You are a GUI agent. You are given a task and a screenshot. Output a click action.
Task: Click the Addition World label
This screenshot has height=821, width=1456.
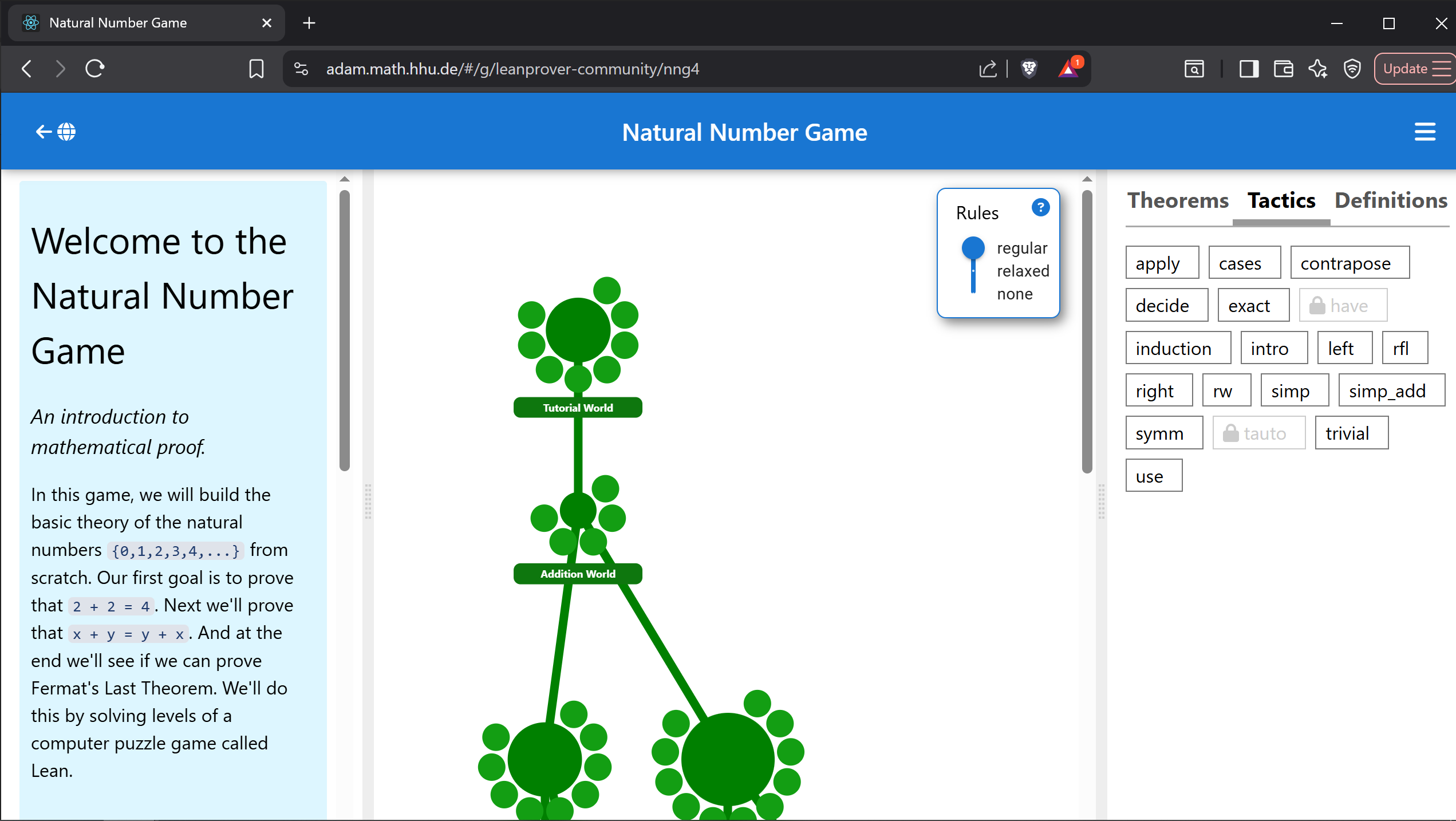click(x=577, y=574)
